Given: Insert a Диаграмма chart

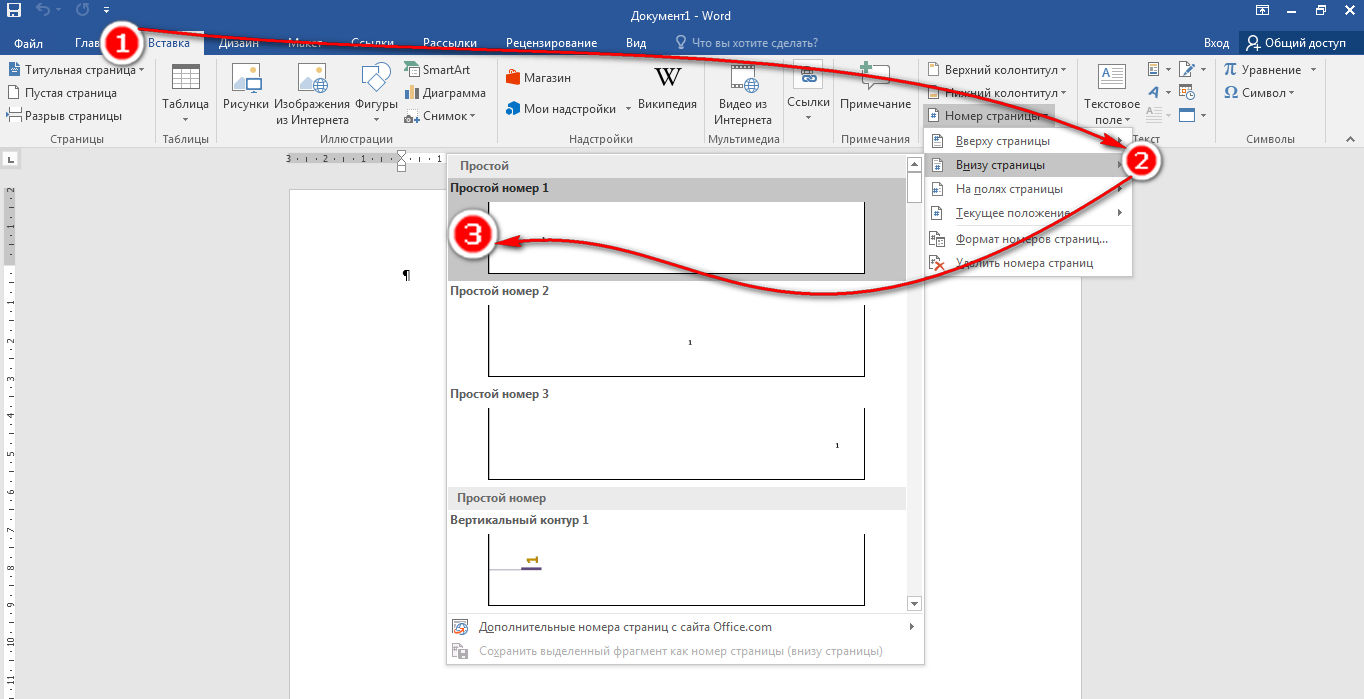Looking at the screenshot, I should coord(445,93).
